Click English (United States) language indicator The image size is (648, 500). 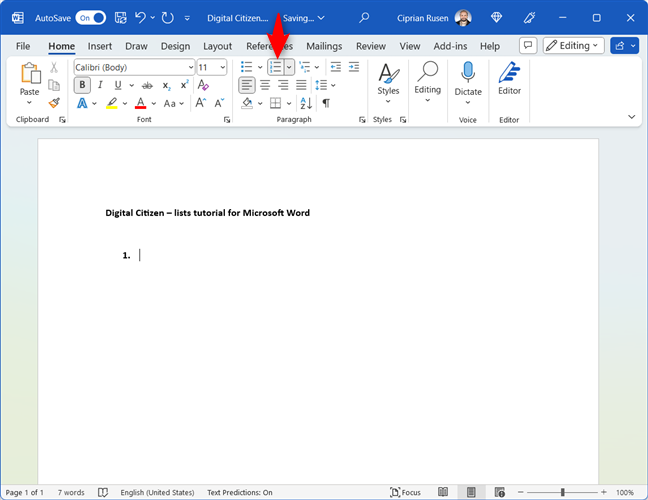pos(157,492)
